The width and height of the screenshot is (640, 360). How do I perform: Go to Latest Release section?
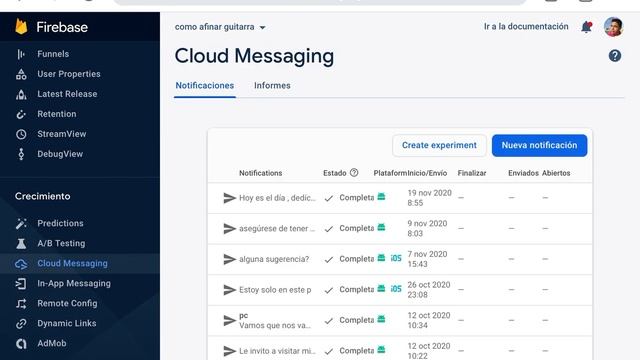[x=67, y=94]
